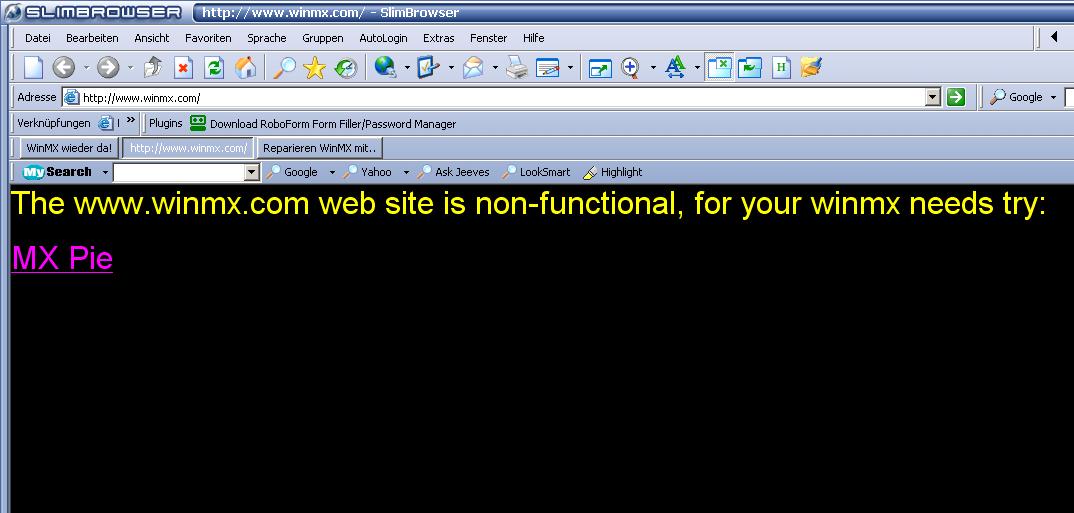The image size is (1074, 513).
Task: Click the form filler checklist icon
Action: (x=429, y=67)
